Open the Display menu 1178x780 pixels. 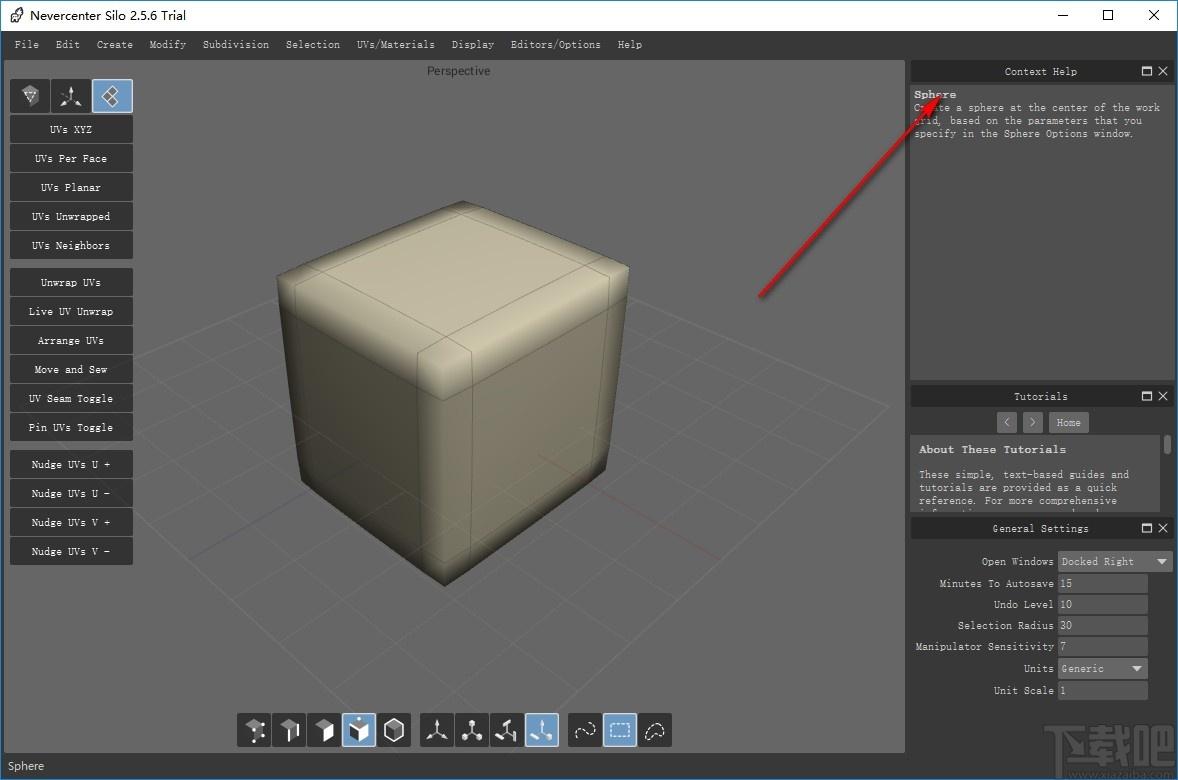(473, 44)
